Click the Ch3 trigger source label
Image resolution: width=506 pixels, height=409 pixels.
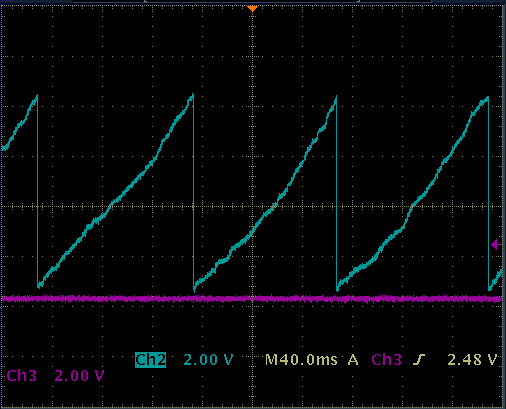point(386,360)
